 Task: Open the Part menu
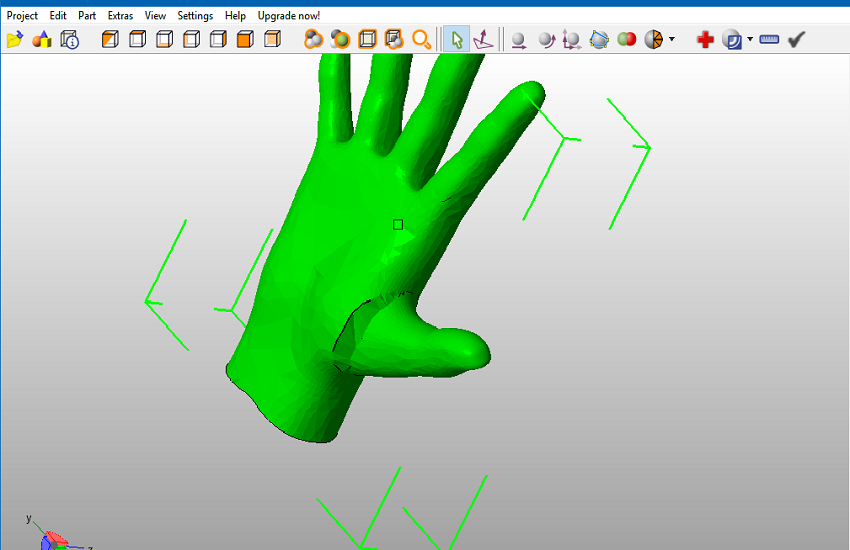(x=87, y=16)
